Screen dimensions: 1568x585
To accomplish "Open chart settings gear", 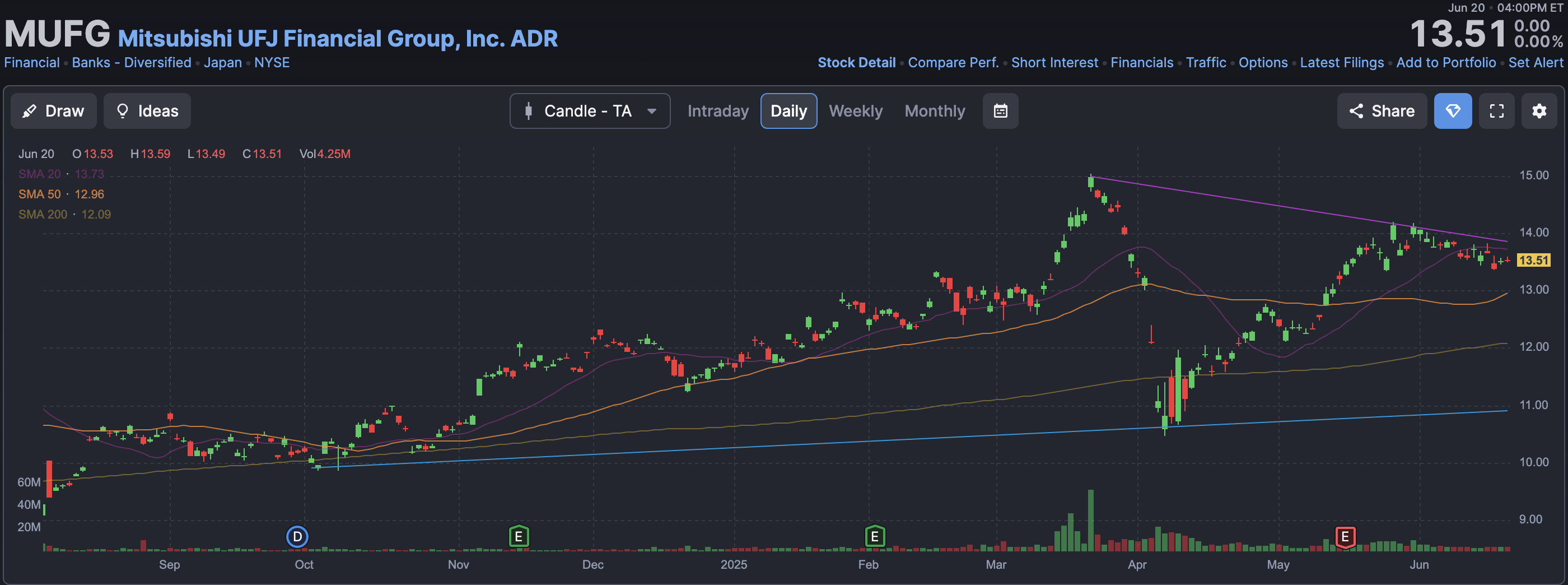I will (x=1539, y=111).
